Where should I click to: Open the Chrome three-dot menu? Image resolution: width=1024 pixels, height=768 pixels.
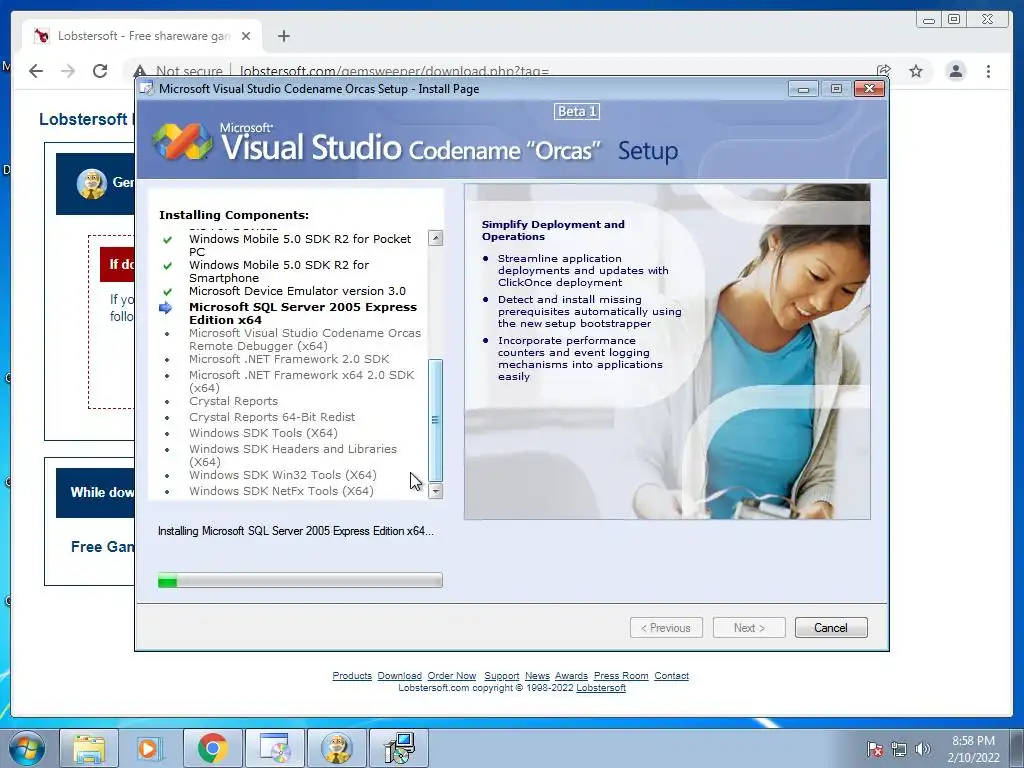coord(988,71)
